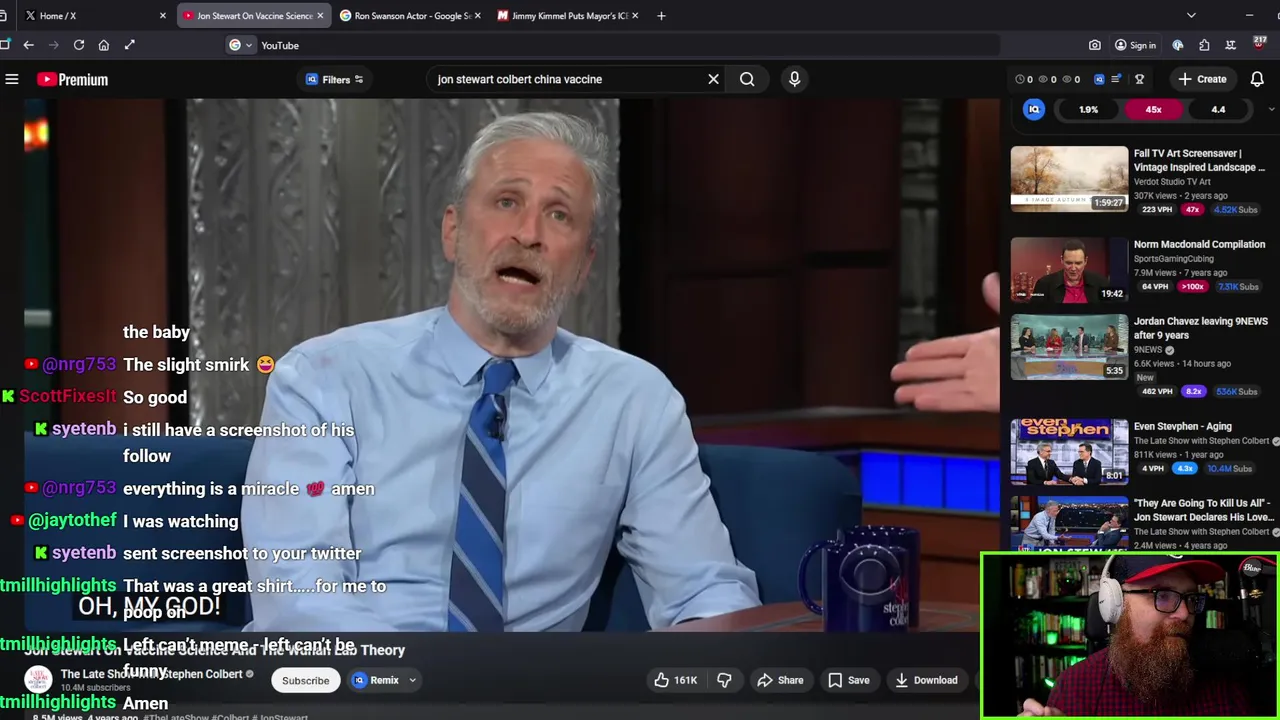Open Verdot Studio TV Art channel

click(x=1172, y=182)
